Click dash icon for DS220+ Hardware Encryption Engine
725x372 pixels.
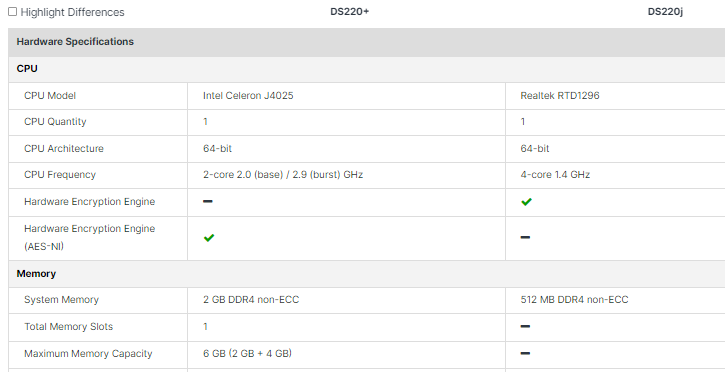click(x=208, y=201)
